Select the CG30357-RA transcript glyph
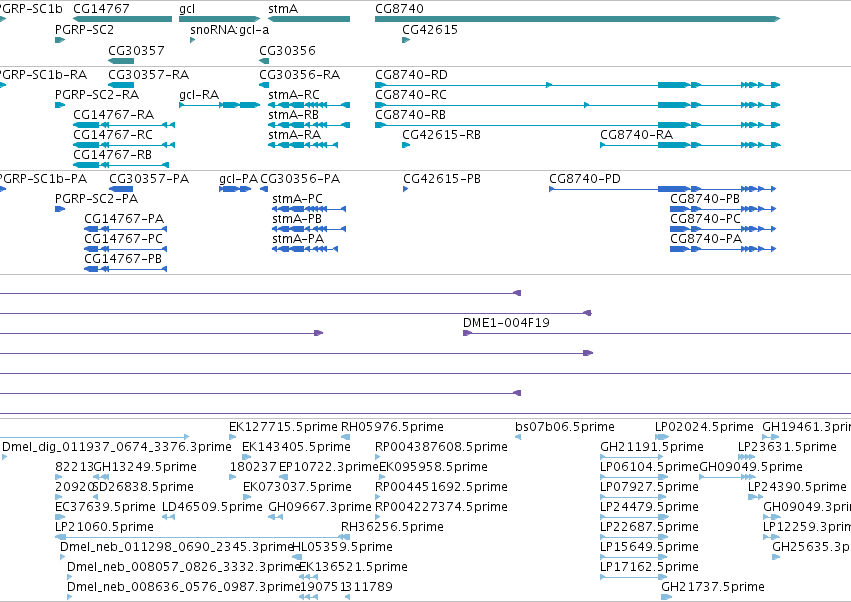The width and height of the screenshot is (851, 602). coord(121,85)
